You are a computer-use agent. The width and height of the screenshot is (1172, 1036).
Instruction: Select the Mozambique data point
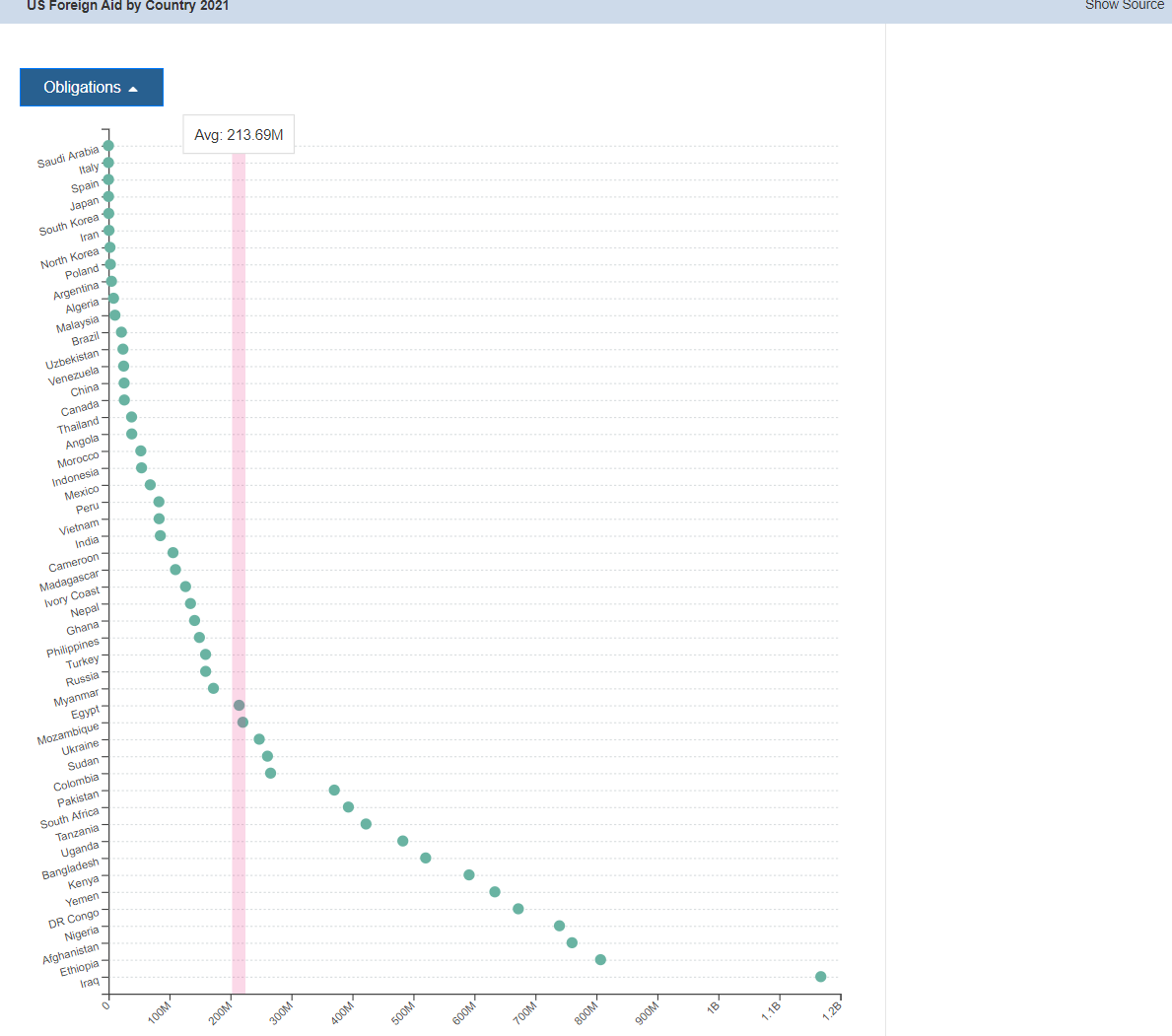[x=242, y=723]
